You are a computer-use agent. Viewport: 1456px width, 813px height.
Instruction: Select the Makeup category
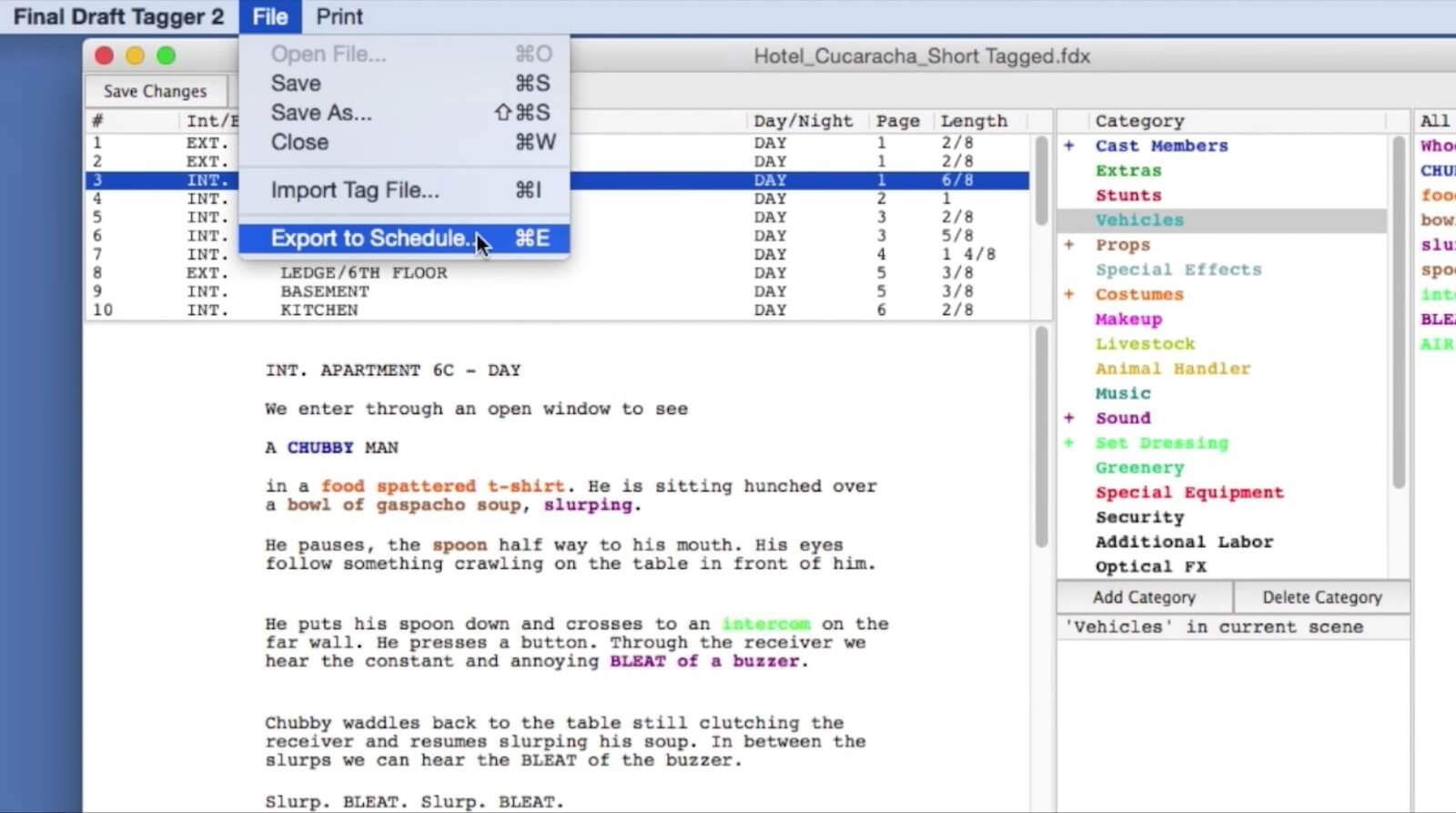[x=1128, y=319]
